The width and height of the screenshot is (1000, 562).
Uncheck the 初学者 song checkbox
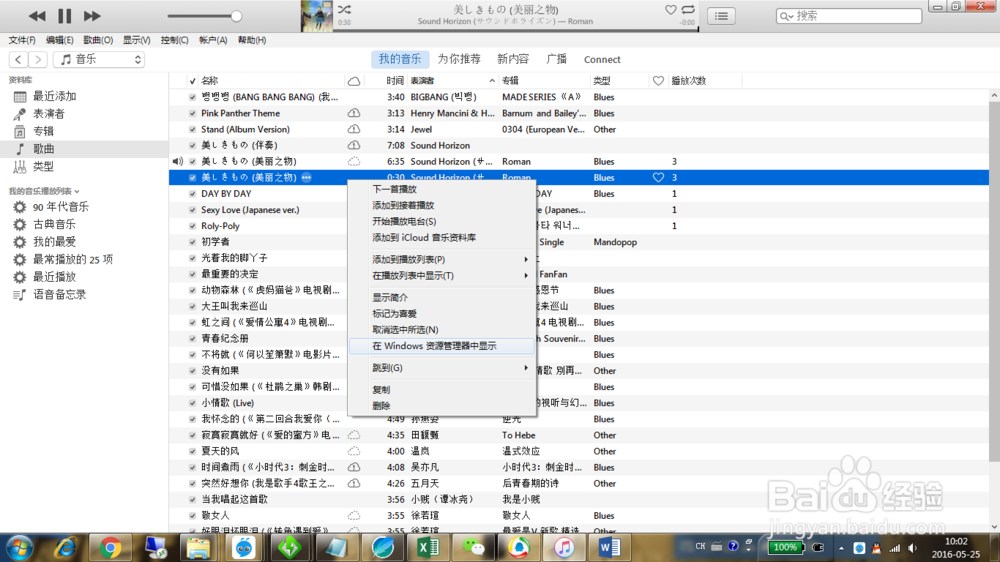(x=193, y=242)
